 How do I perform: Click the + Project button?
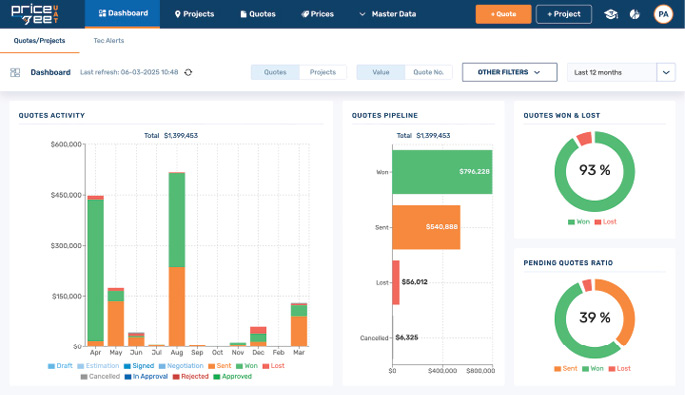pos(564,14)
